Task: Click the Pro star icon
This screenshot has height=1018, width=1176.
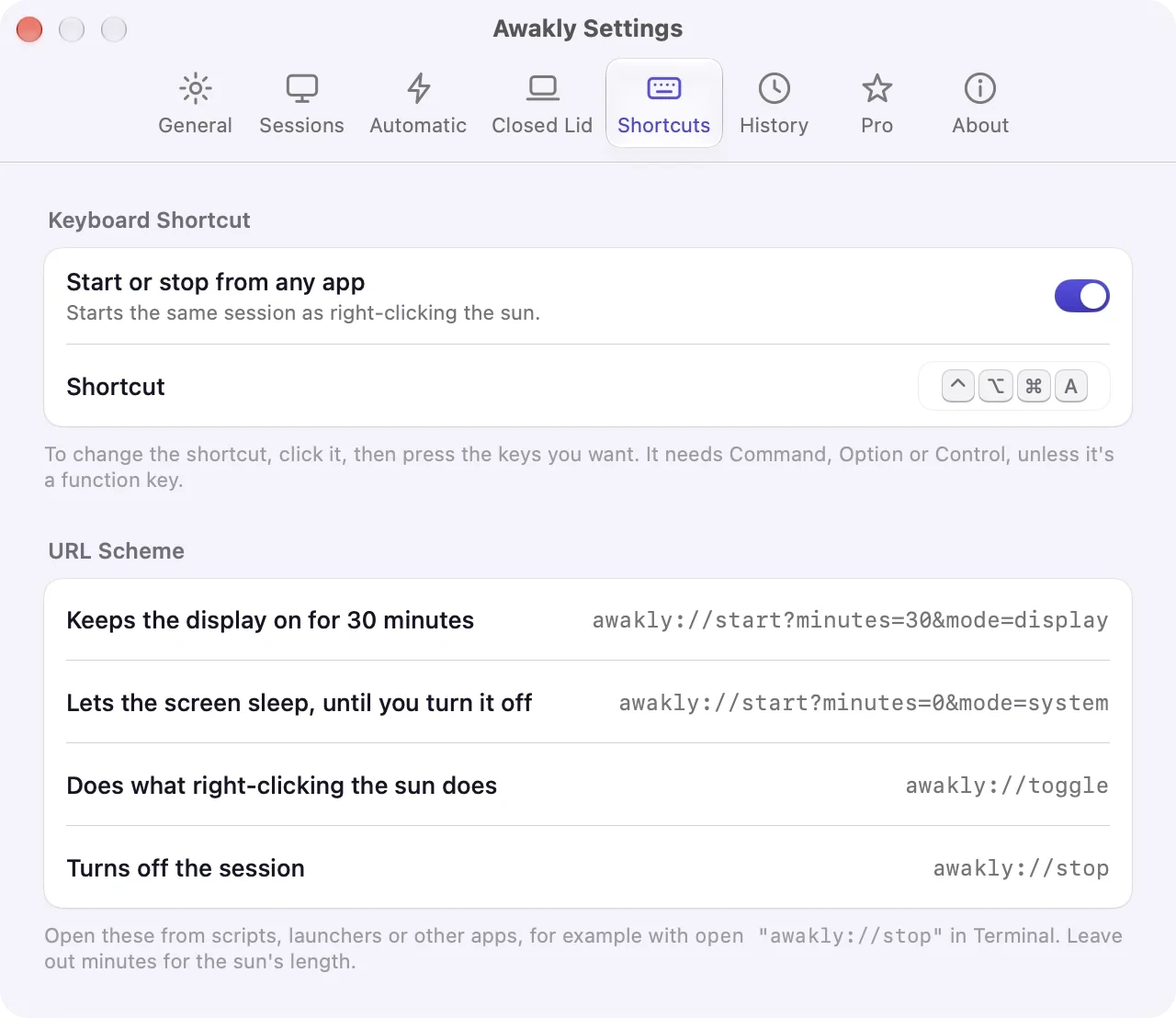Action: click(x=876, y=88)
